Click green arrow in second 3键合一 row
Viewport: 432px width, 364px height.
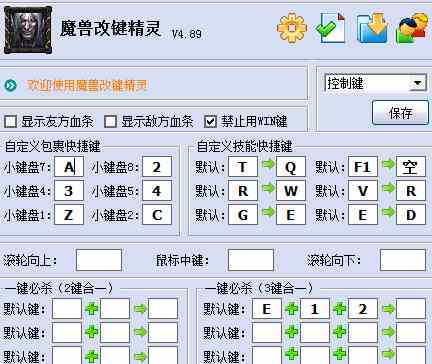click(387, 332)
